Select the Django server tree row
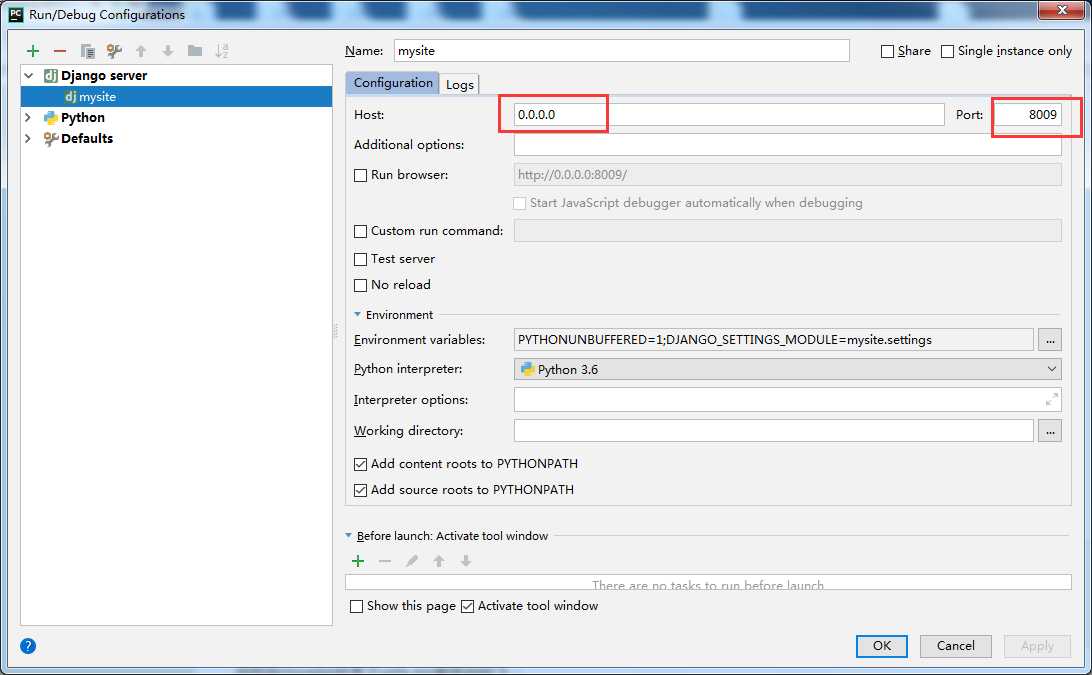 (x=176, y=75)
